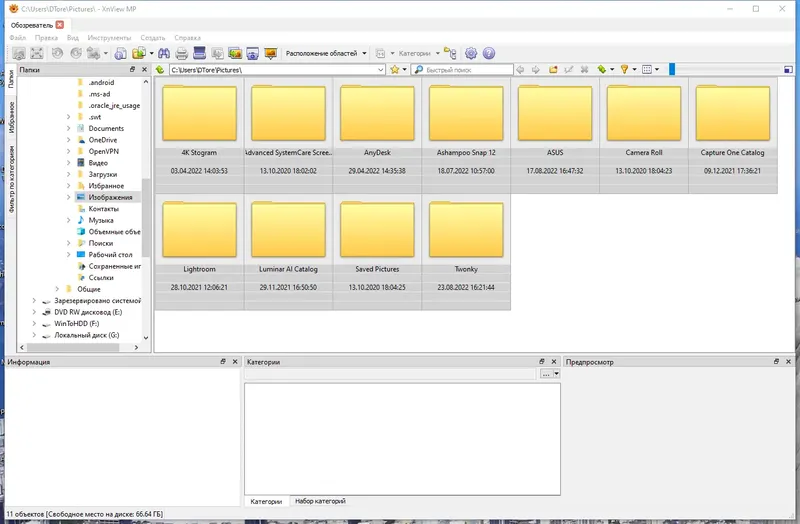The image size is (800, 524).
Task: Click the binoculars search icon in toolbar
Action: point(164,53)
